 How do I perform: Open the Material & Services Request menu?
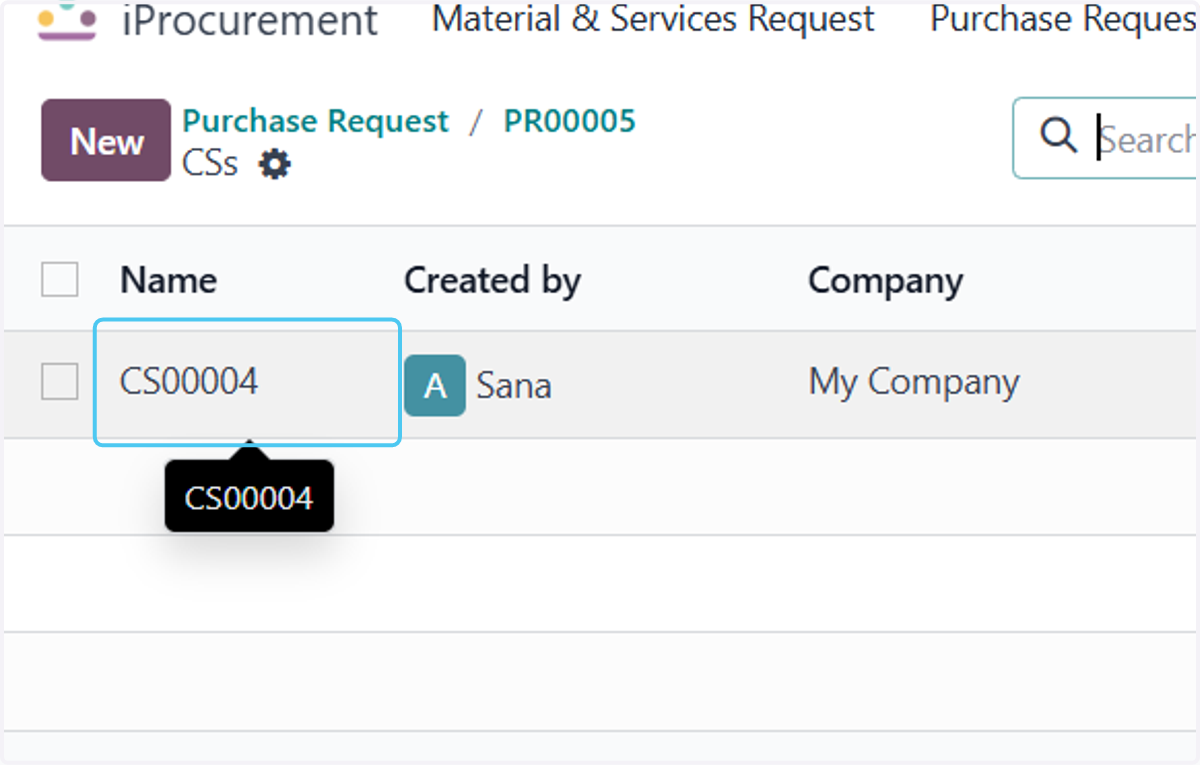click(653, 19)
